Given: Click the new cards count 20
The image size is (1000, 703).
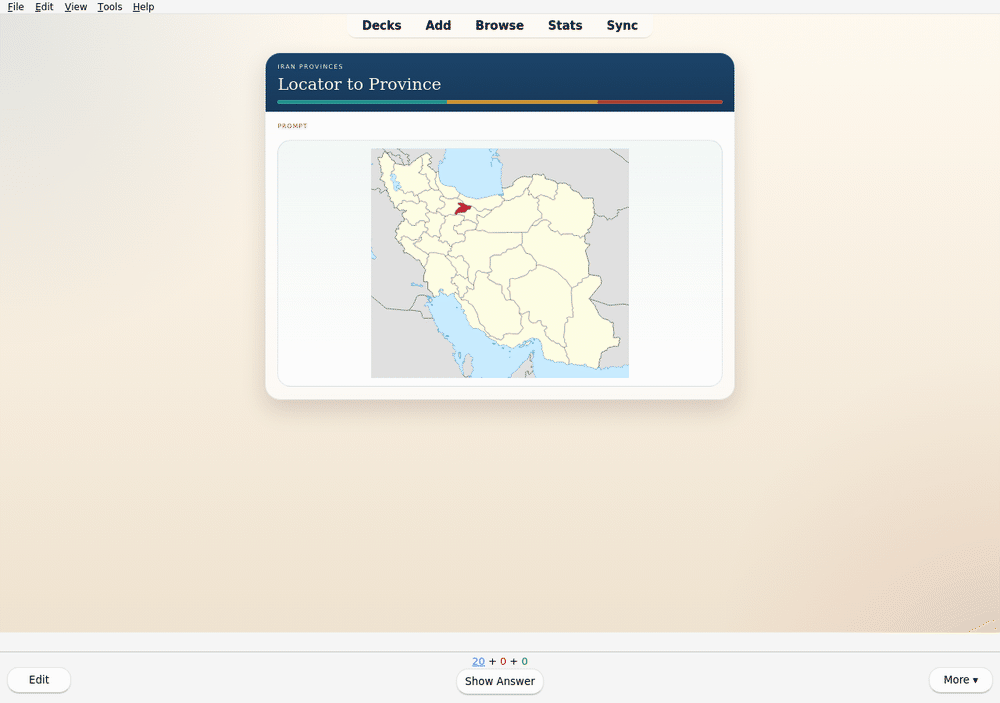Looking at the screenshot, I should 478,662.
